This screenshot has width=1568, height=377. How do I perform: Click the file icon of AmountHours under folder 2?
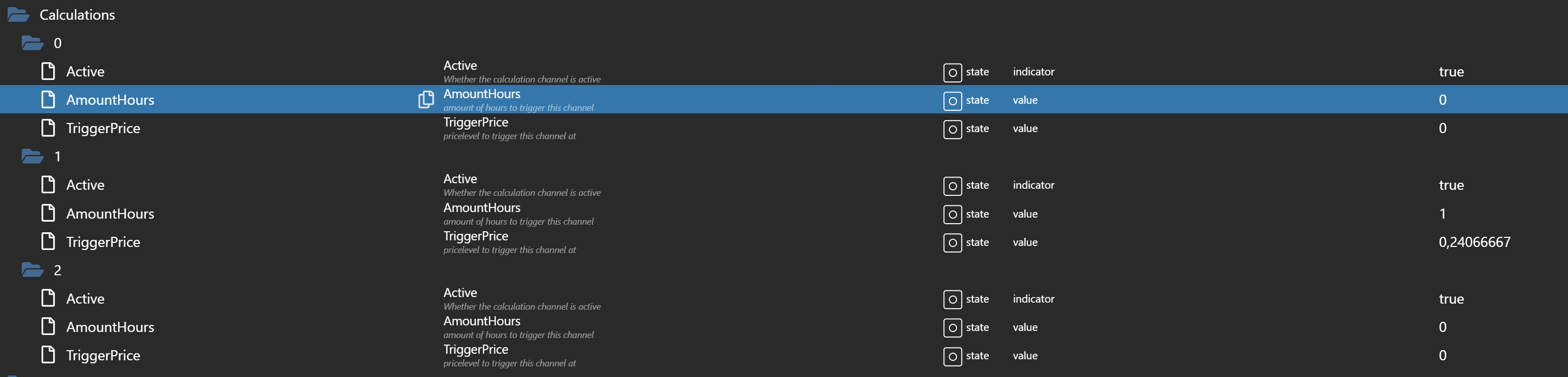click(x=48, y=327)
